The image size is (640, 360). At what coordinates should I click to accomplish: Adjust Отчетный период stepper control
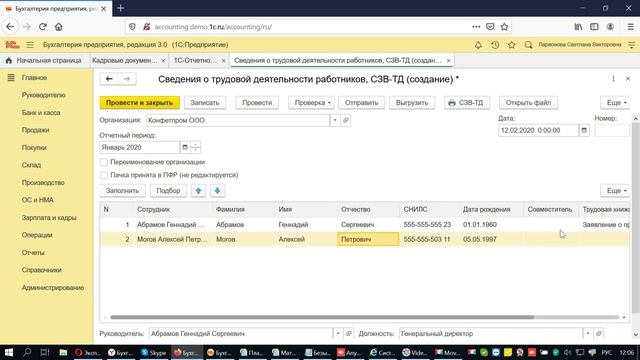point(196,147)
